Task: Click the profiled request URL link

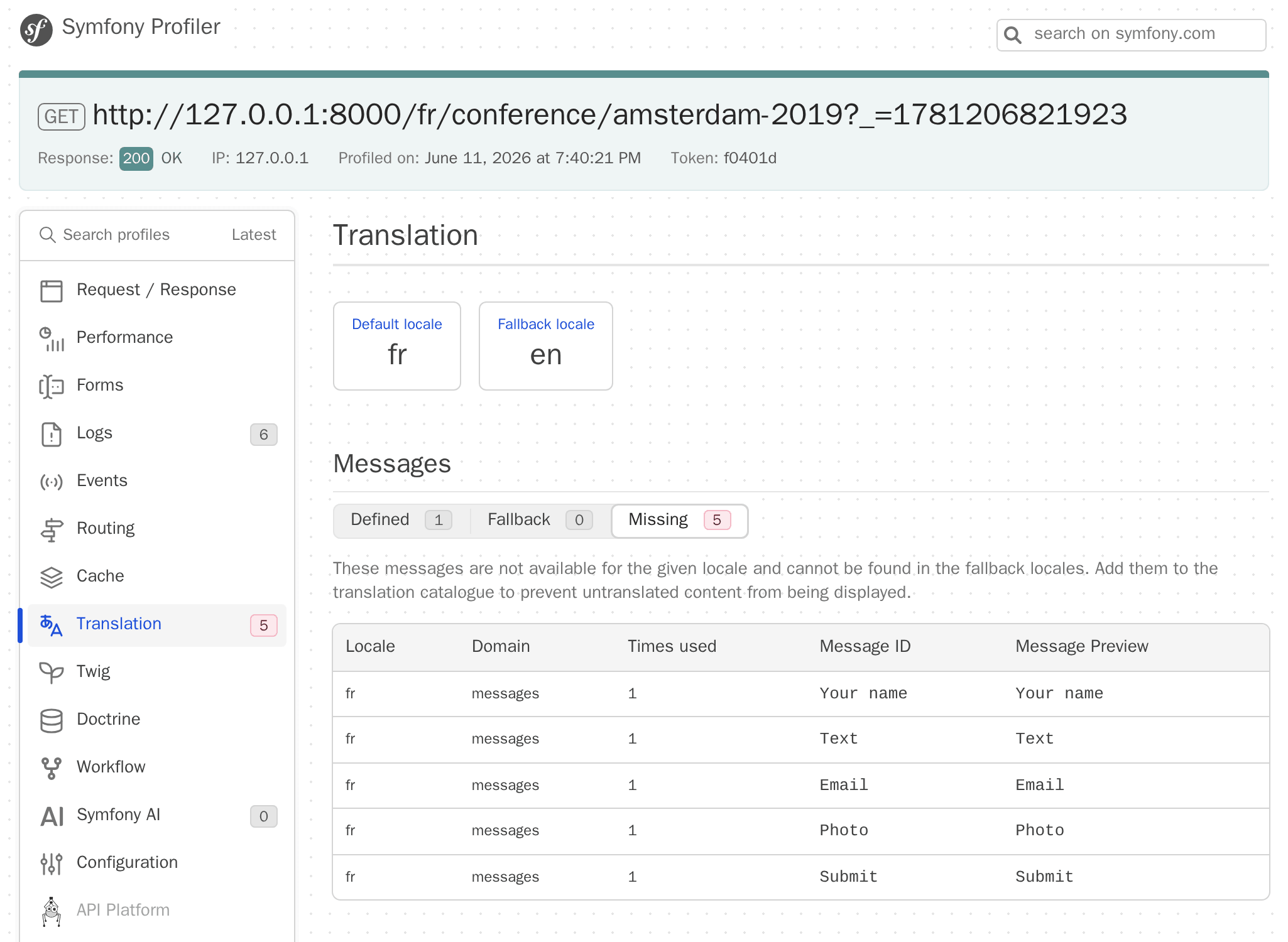Action: tap(609, 115)
